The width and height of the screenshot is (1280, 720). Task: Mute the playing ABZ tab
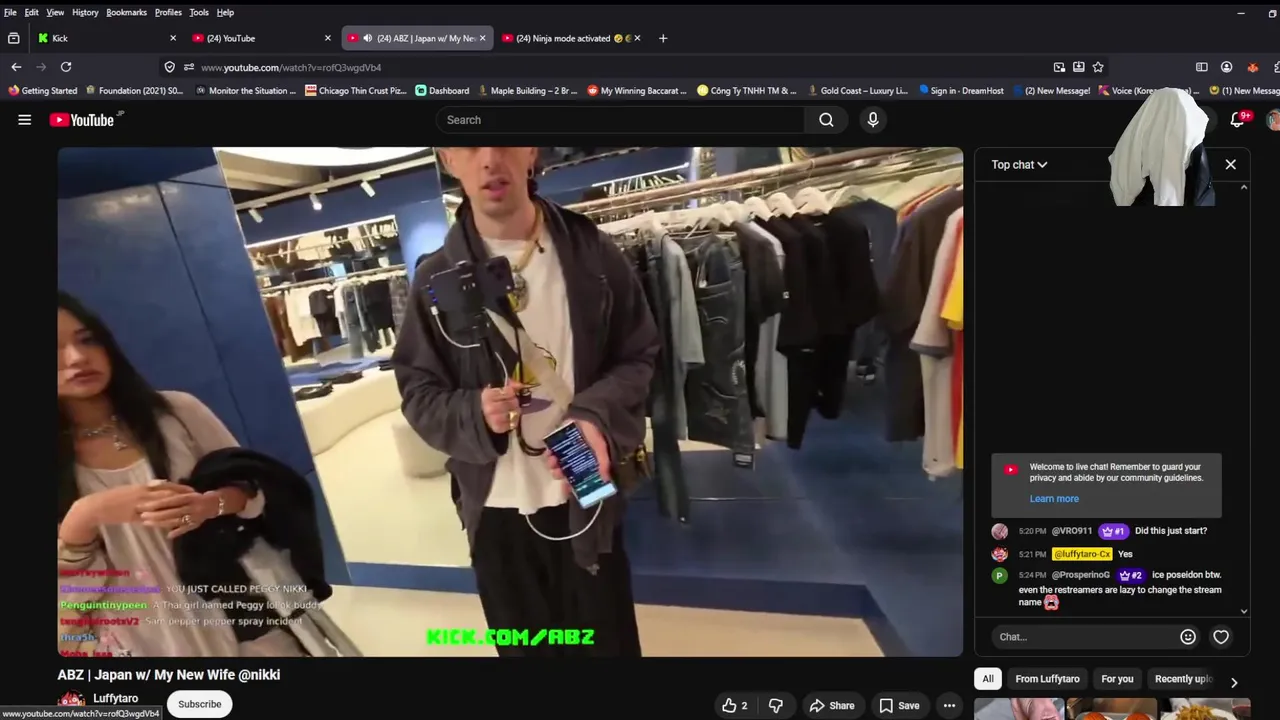pos(367,38)
